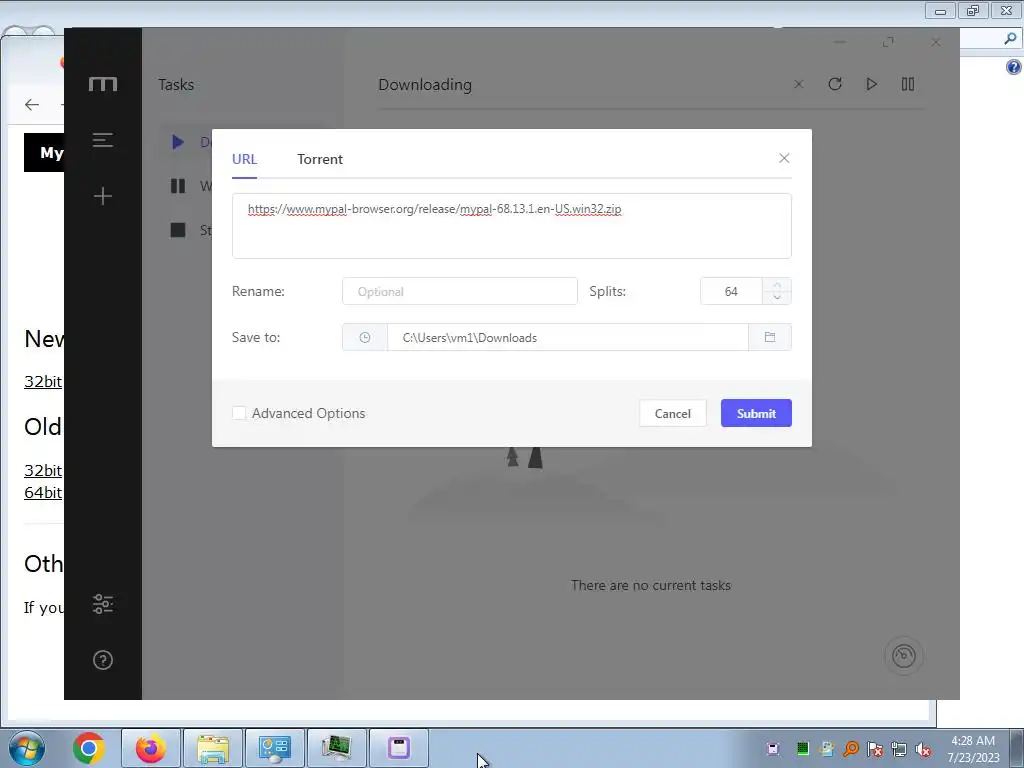Click the Motrix logo in the sidebar
Screen dimensions: 1024x768
click(x=103, y=84)
